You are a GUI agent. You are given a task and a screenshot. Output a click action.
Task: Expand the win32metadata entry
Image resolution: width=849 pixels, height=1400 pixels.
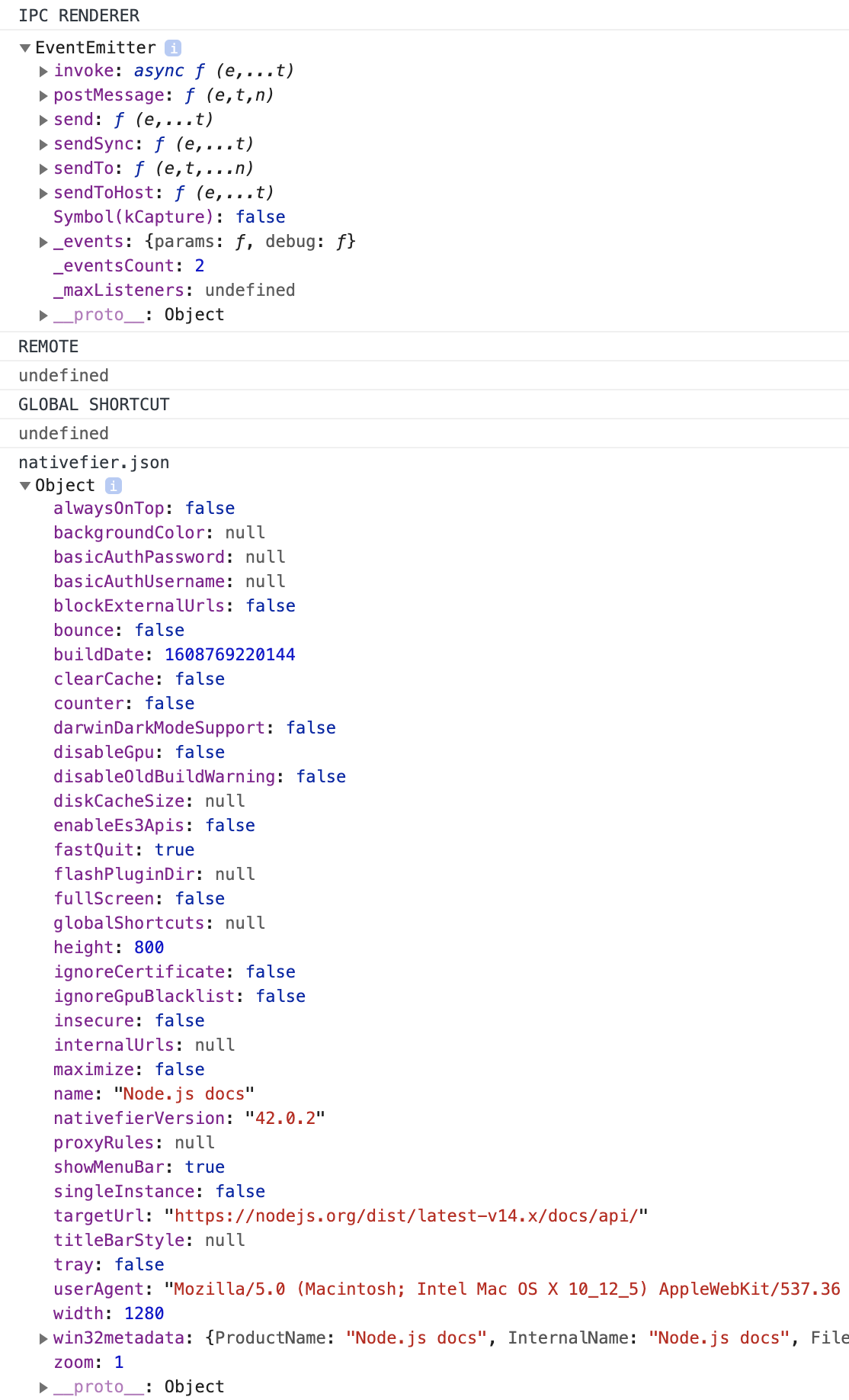pos(43,1339)
